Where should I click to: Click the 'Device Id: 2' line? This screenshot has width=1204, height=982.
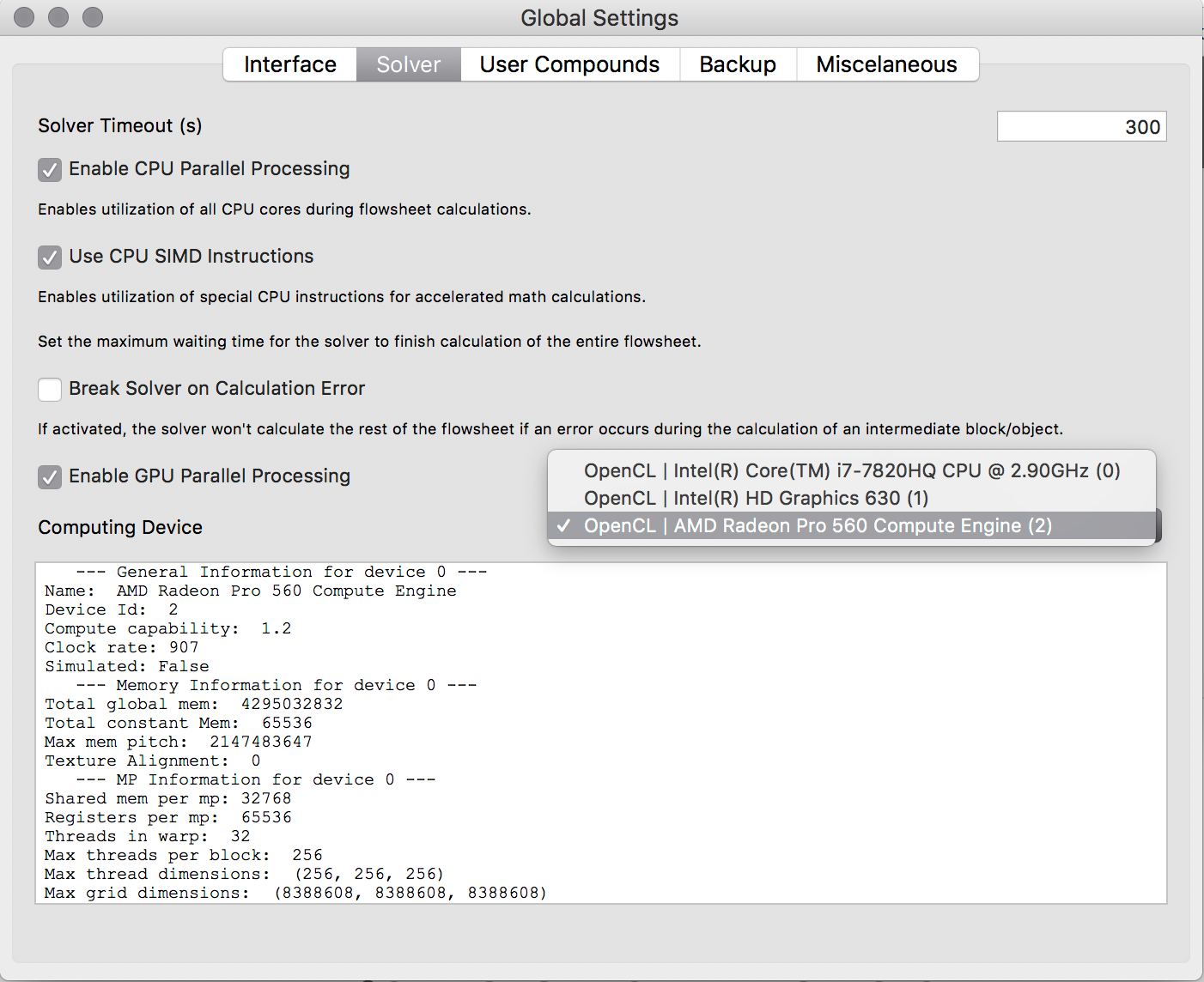[112, 609]
